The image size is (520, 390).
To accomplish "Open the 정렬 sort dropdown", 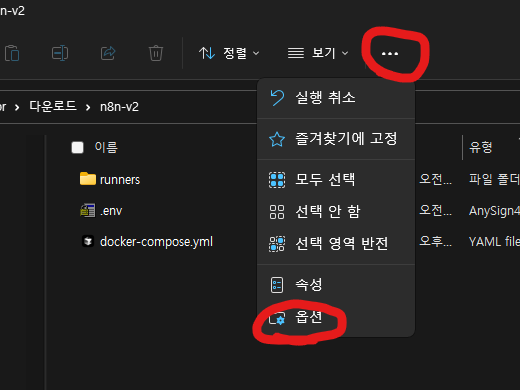I will (229, 53).
